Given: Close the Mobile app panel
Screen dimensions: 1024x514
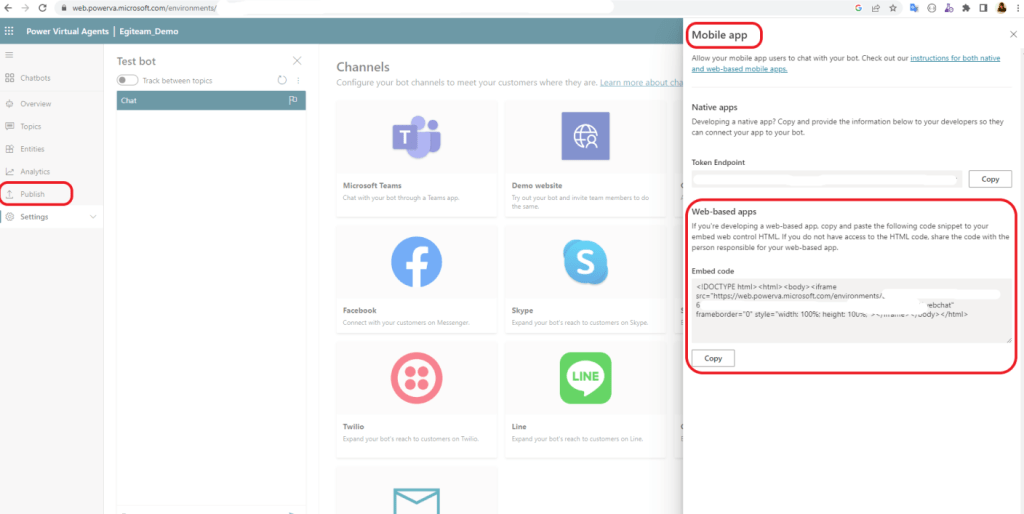Looking at the screenshot, I should pyautogui.click(x=1013, y=35).
